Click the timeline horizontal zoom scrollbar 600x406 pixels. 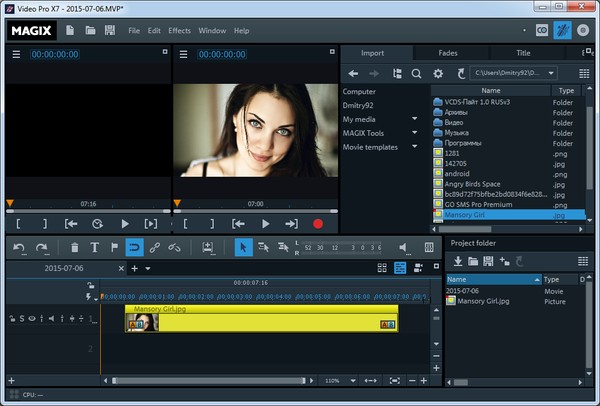209,381
